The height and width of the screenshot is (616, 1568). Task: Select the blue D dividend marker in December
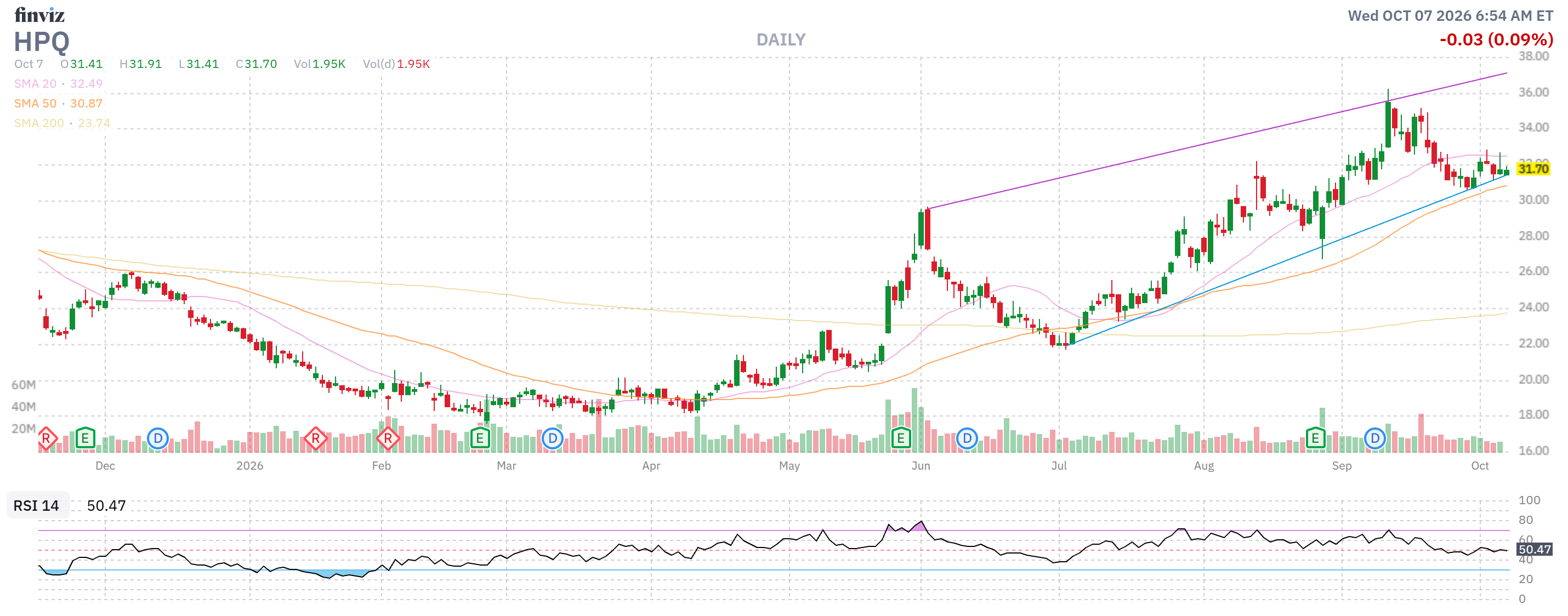pyautogui.click(x=158, y=438)
